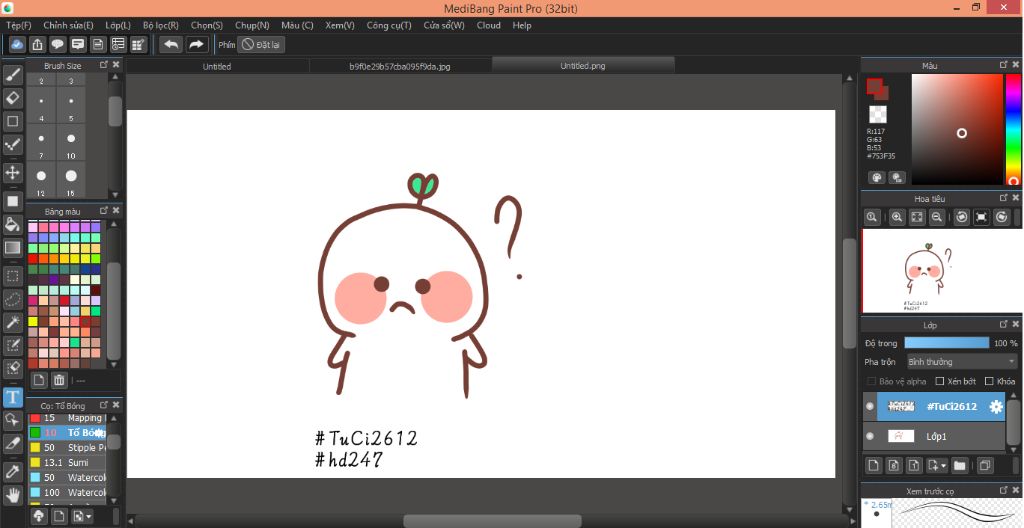Select the Brush tool
This screenshot has height=528, width=1024.
coord(12,75)
